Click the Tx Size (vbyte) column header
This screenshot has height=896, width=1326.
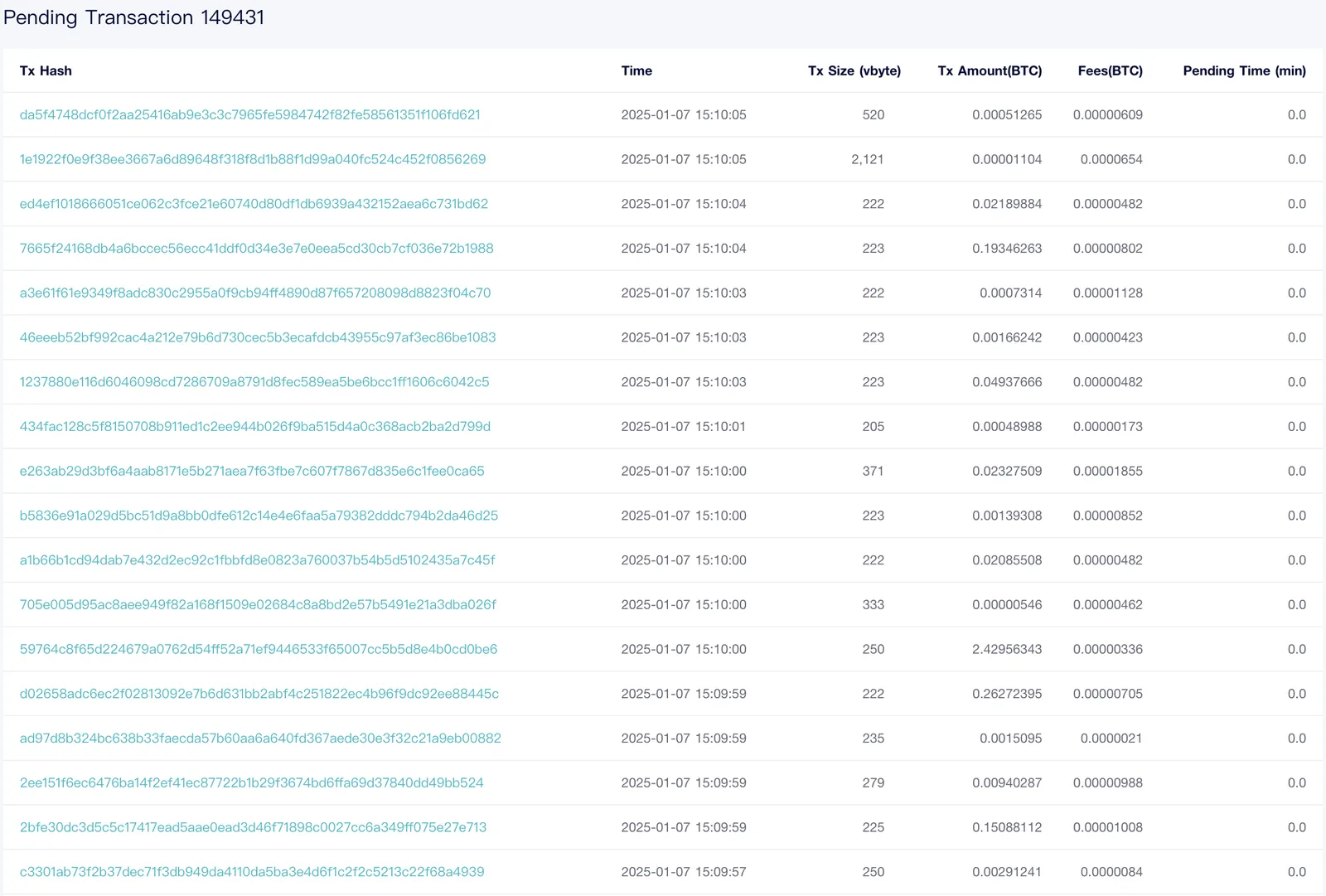pos(854,70)
